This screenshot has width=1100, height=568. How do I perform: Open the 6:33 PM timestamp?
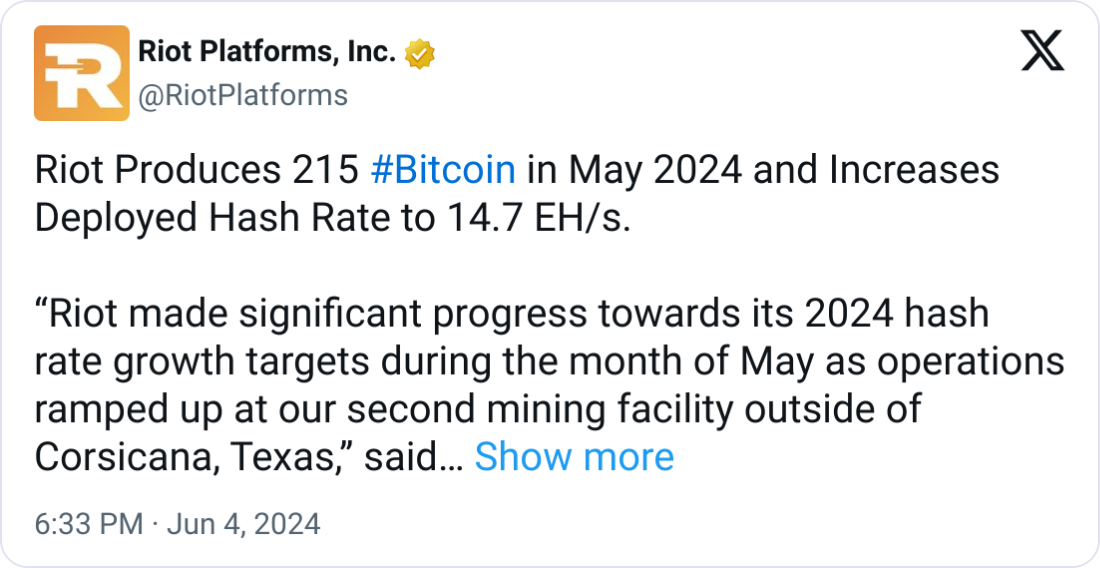click(x=89, y=524)
